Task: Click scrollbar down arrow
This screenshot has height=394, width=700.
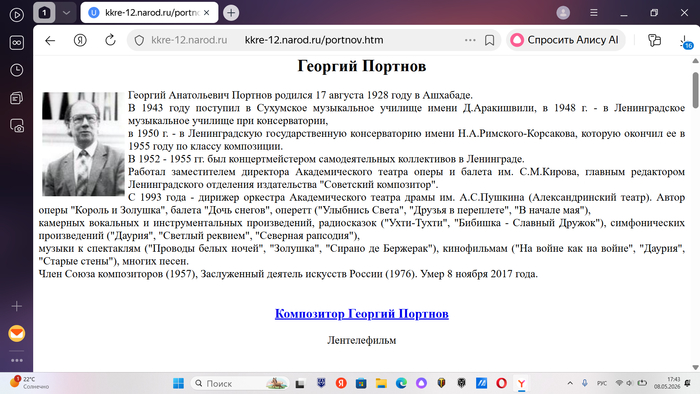Action: (695, 367)
